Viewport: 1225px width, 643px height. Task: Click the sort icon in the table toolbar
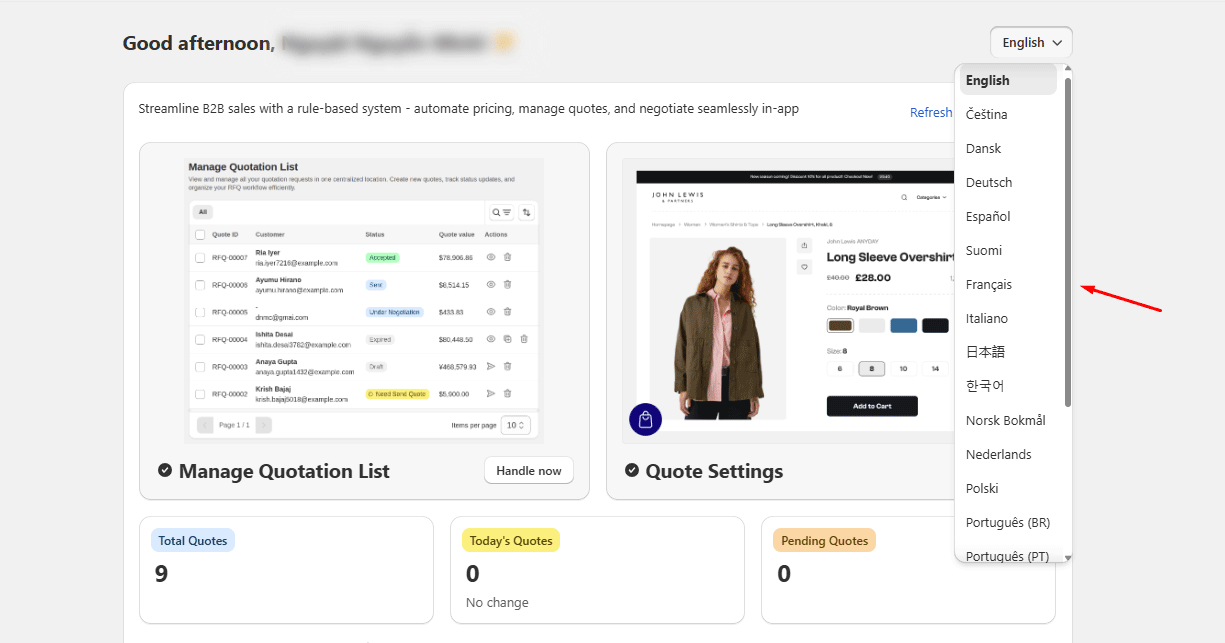pos(526,213)
